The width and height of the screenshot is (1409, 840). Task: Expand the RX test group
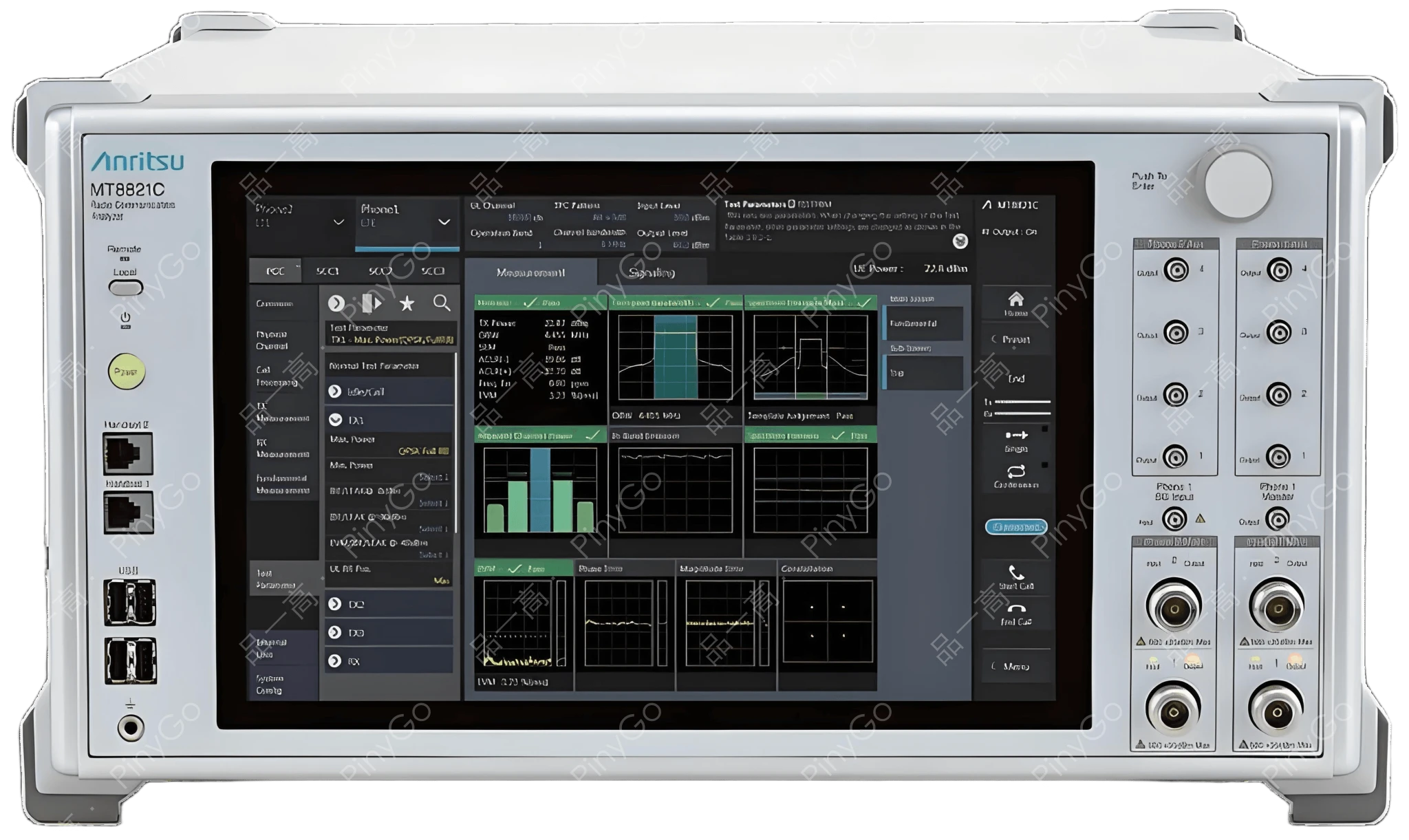pos(335,661)
